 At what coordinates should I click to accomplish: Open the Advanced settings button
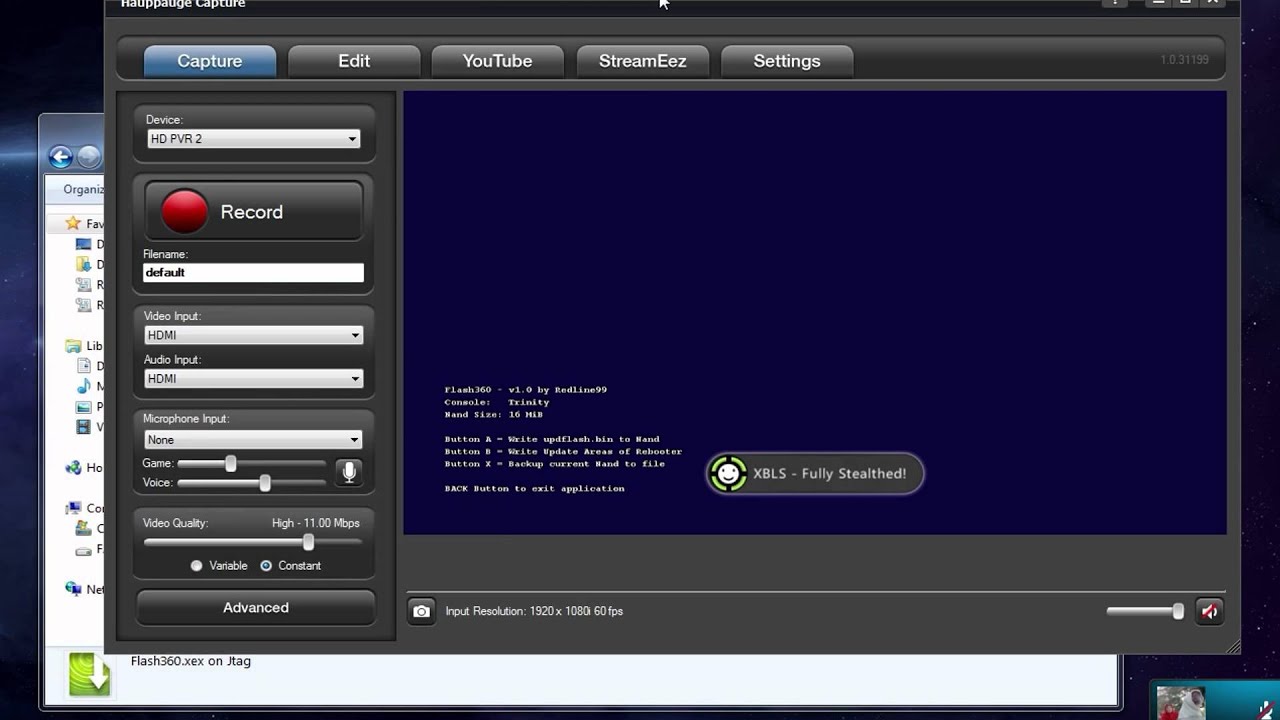255,608
